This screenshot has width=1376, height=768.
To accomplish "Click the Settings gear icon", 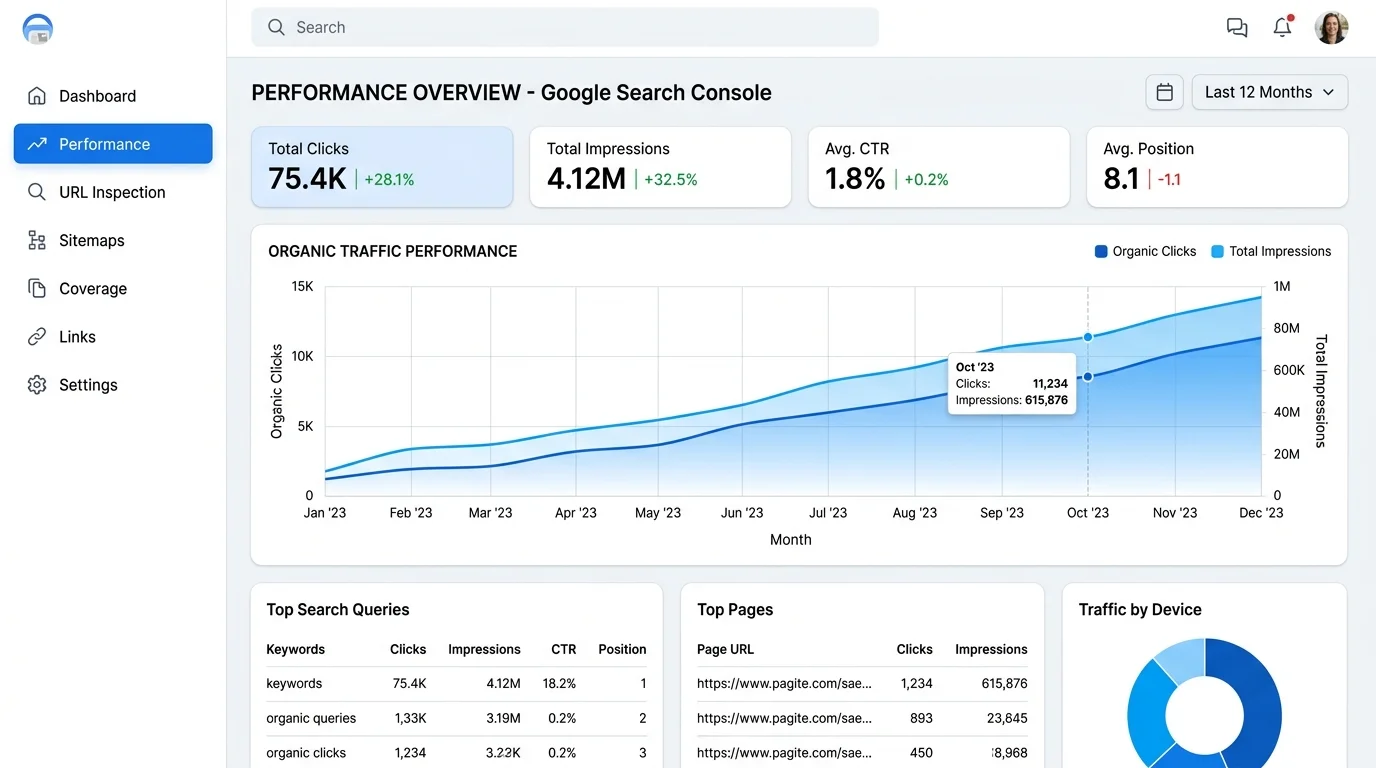I will 37,385.
